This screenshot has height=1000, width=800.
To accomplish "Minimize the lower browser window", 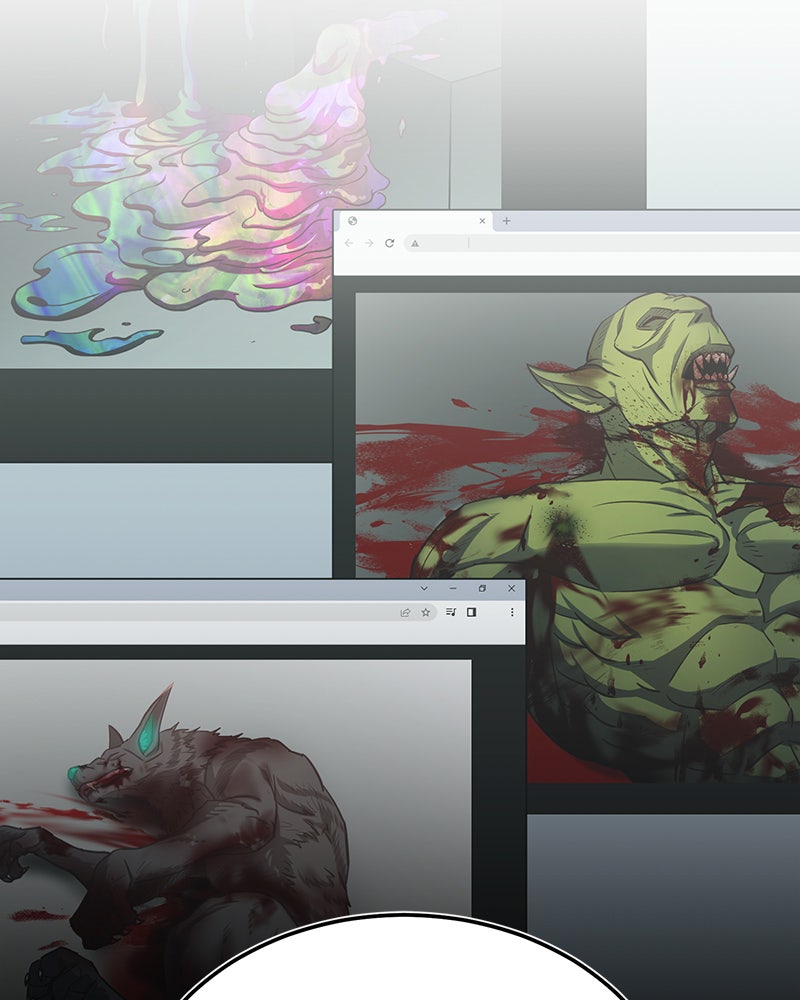I will click(453, 588).
